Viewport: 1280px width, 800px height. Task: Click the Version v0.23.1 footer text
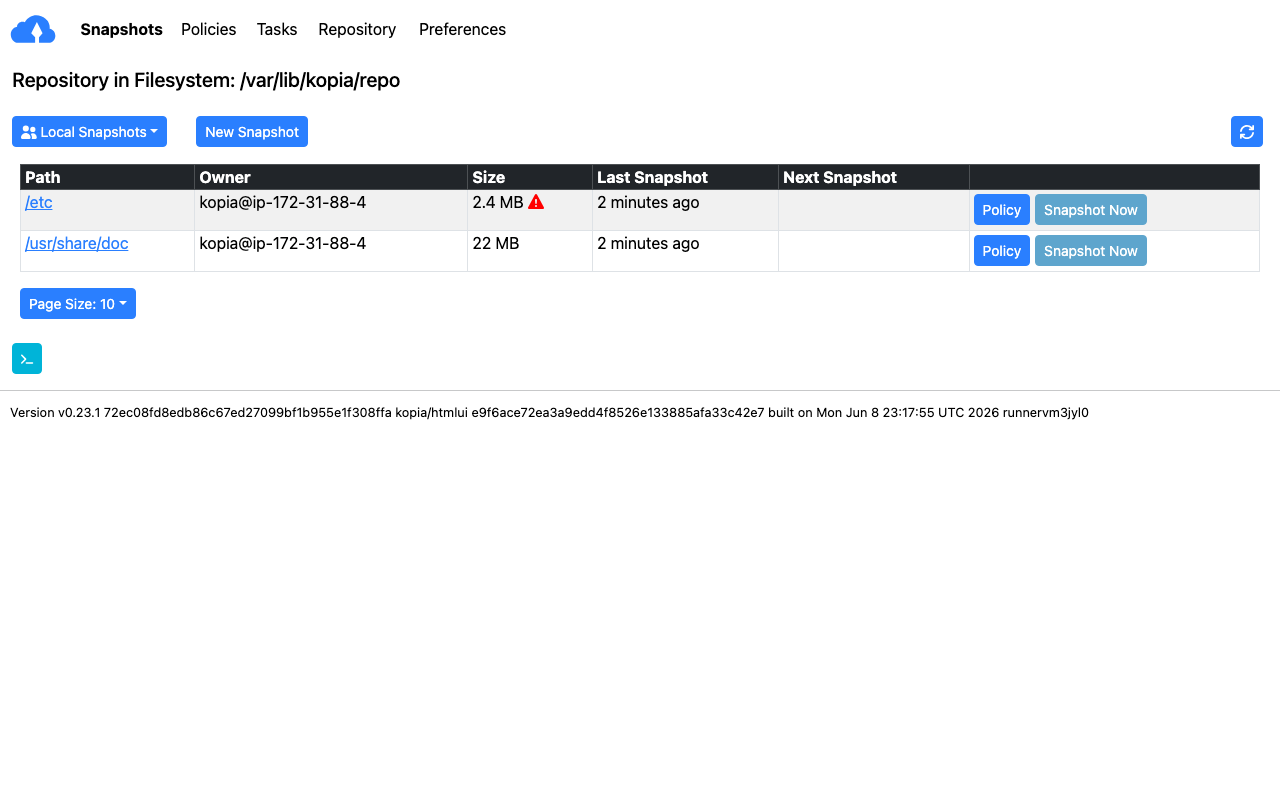point(549,412)
